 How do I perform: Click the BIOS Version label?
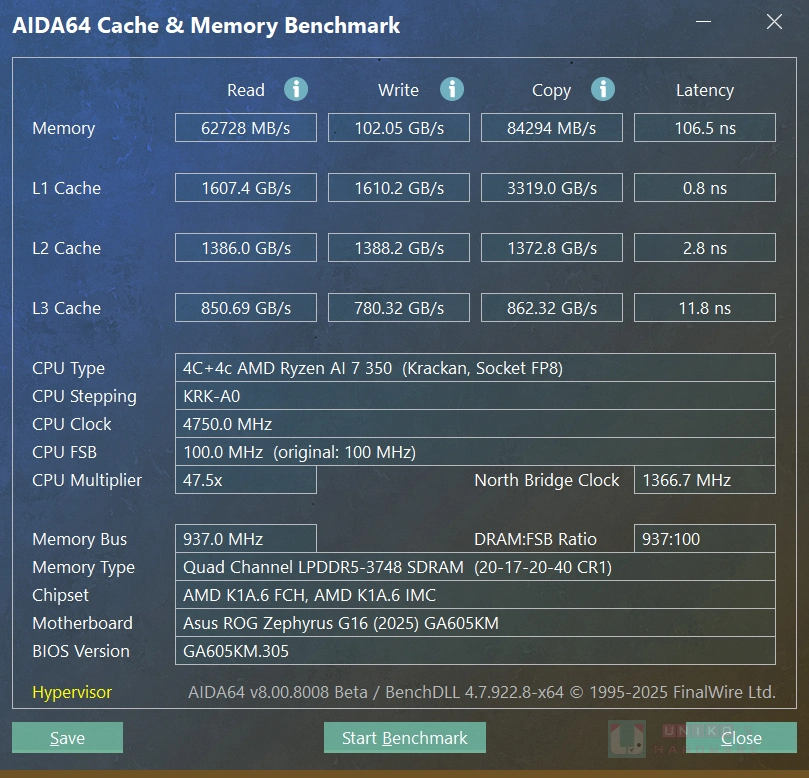point(80,651)
